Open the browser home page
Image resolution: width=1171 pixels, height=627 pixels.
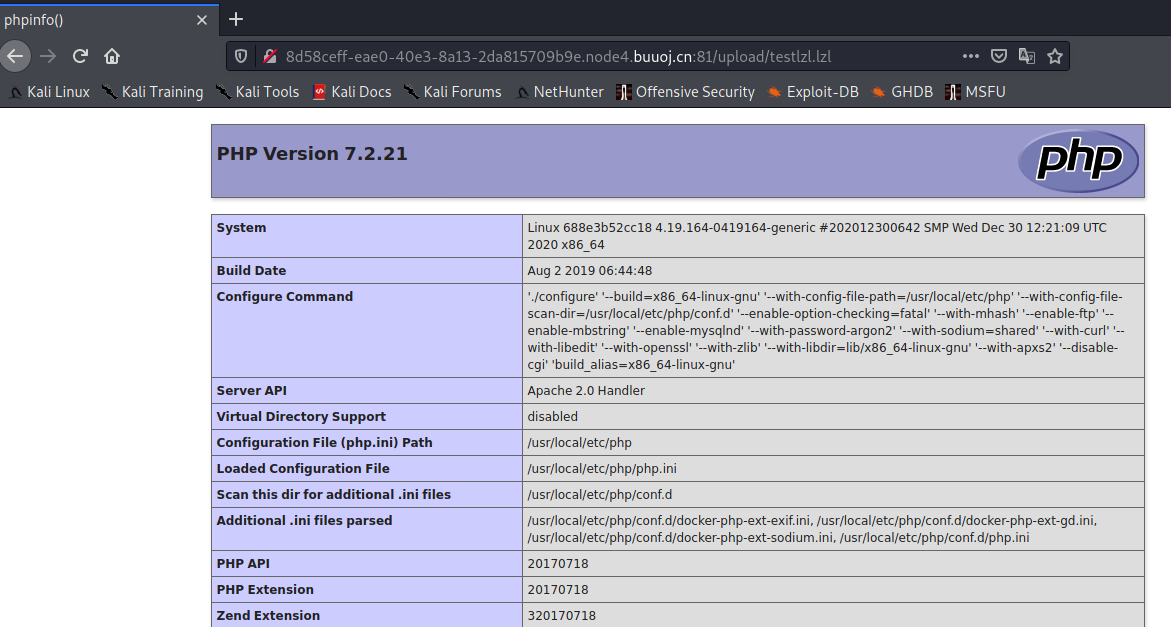coord(112,56)
